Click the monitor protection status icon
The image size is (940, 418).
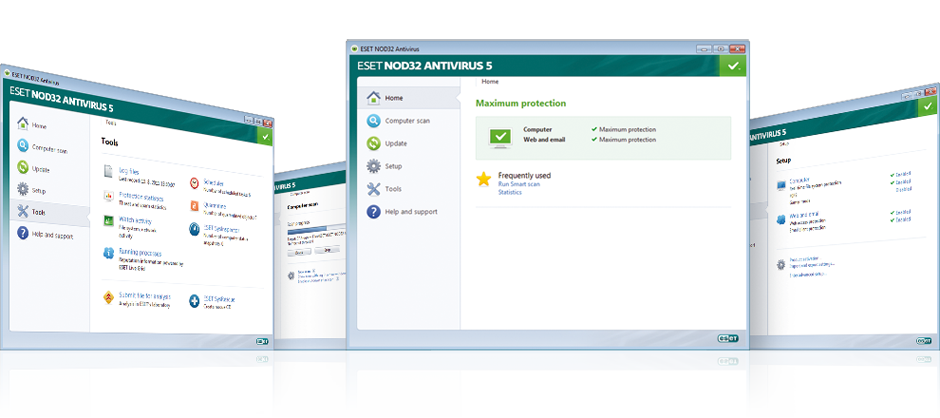pos(501,138)
